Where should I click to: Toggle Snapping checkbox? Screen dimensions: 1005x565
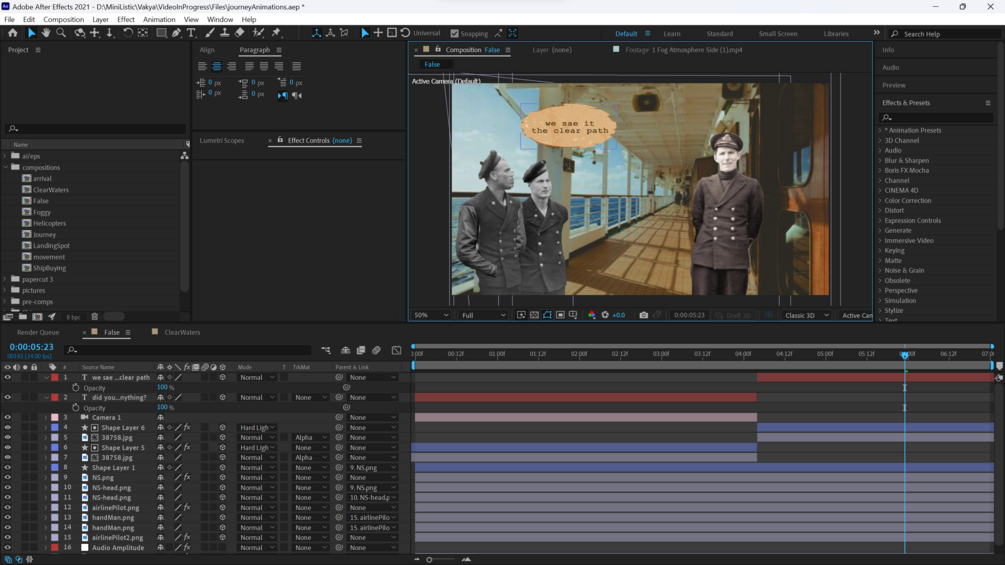click(454, 33)
